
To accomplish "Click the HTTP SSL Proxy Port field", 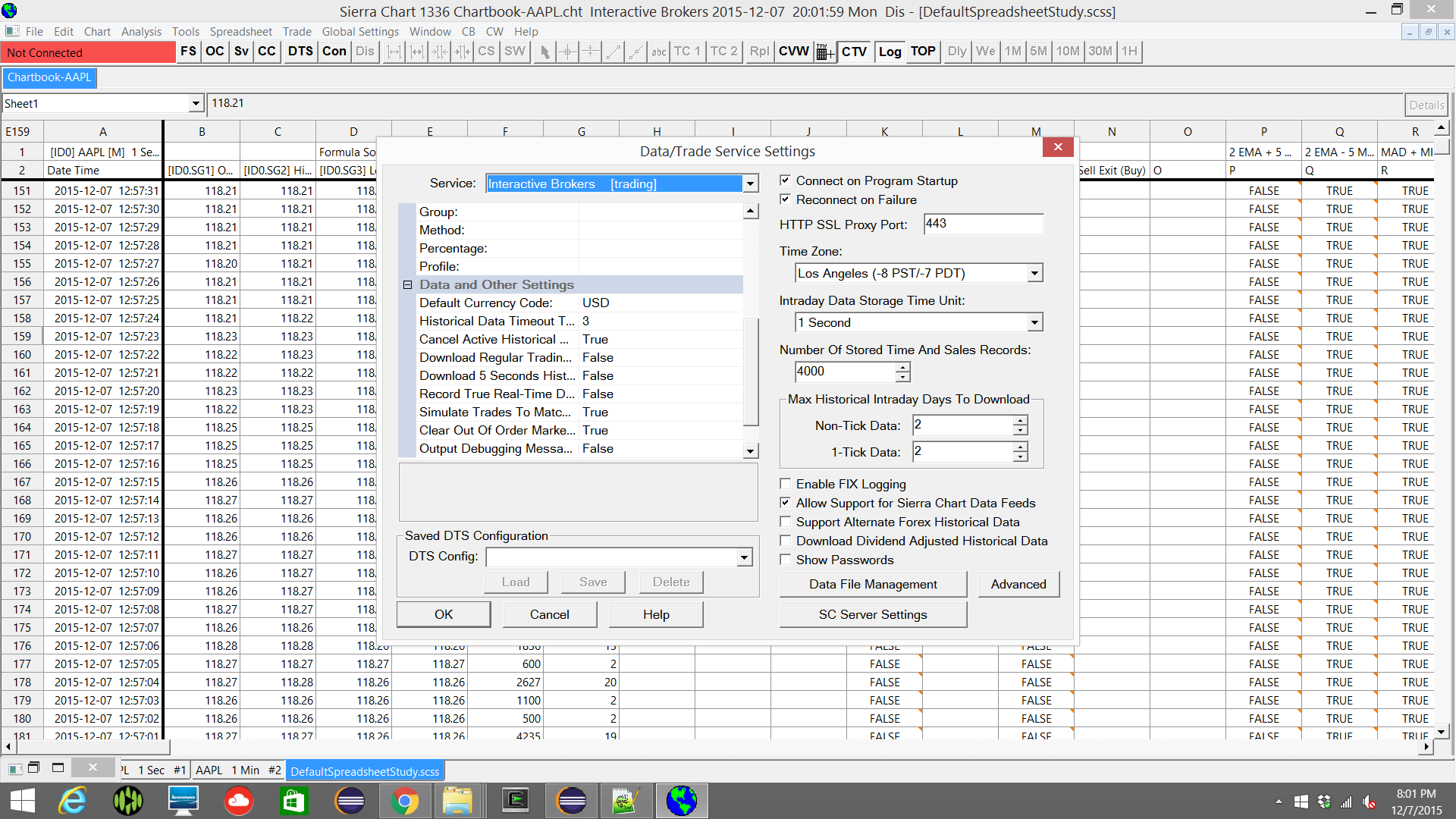I will 983,224.
